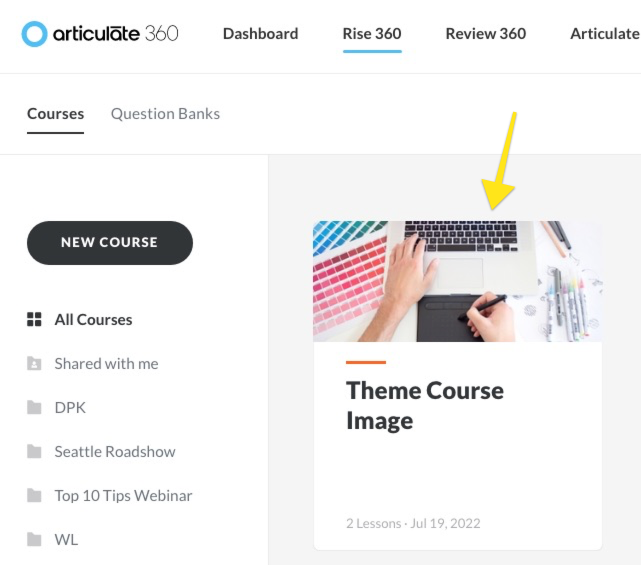Click the Articulate 360 wordmark text
The height and width of the screenshot is (565, 641).
click(114, 34)
